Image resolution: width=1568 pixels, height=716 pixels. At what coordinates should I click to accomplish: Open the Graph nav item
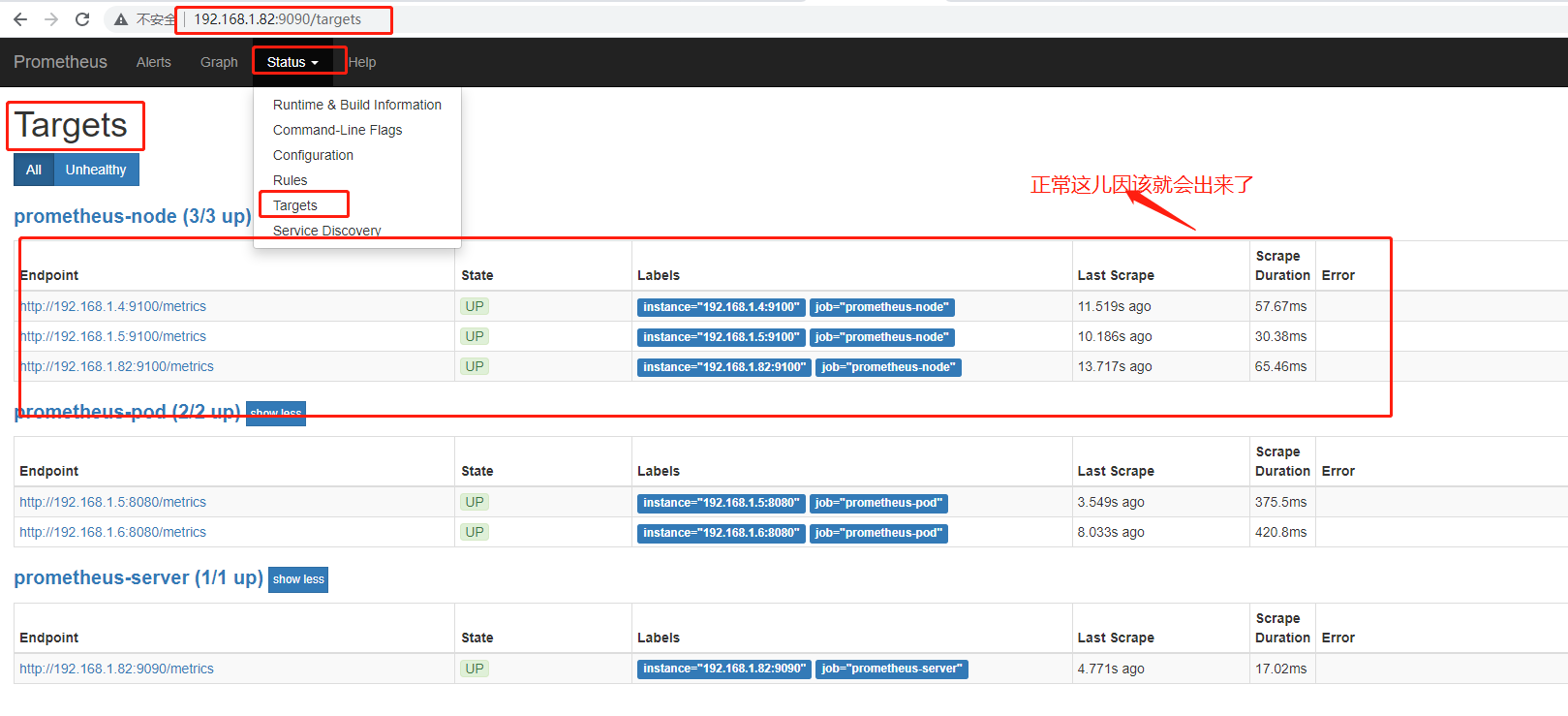219,62
